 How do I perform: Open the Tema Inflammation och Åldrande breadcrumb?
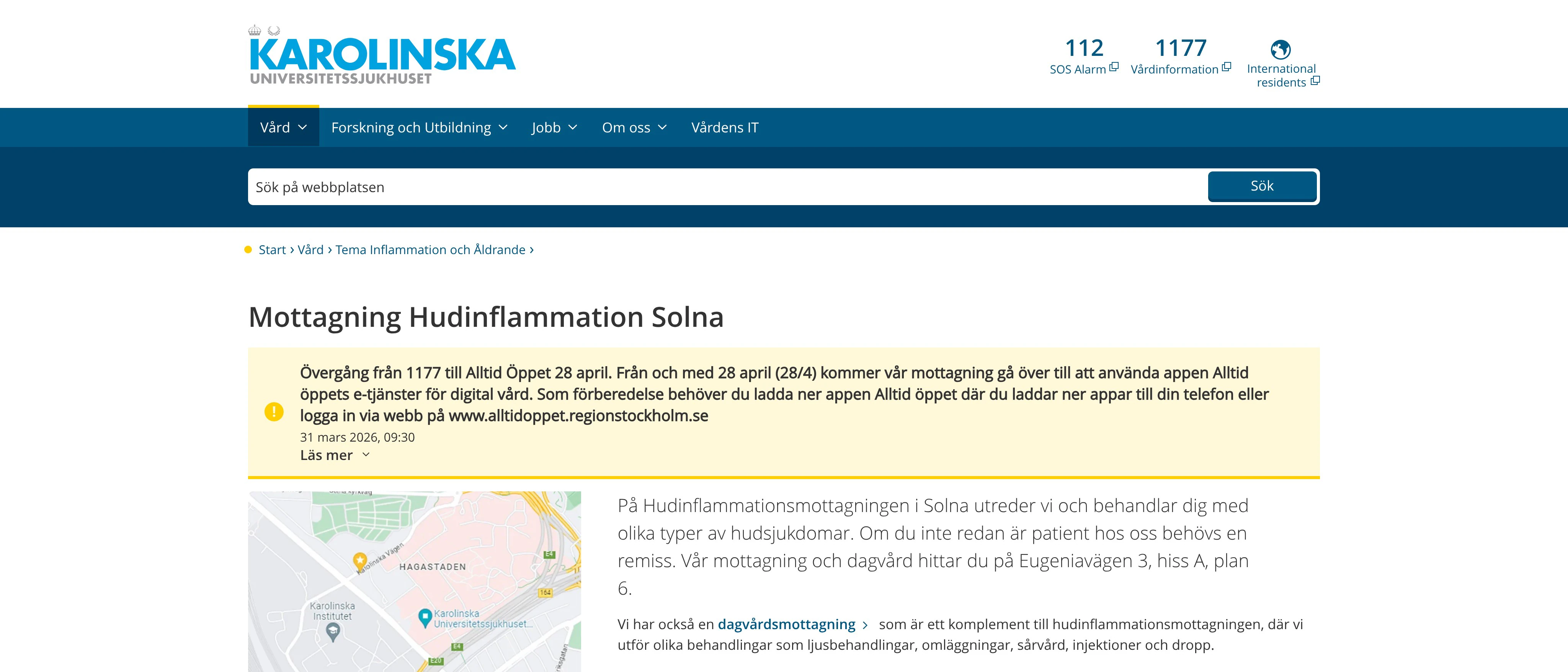[x=430, y=250]
